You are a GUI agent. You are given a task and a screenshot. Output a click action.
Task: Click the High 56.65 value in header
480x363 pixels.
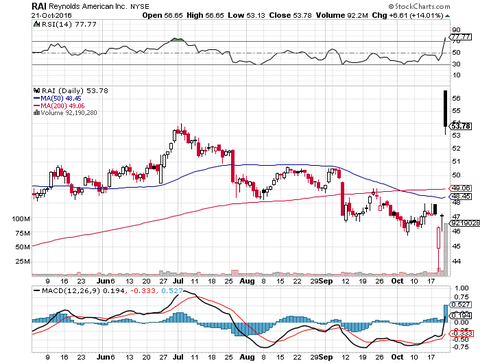[x=205, y=16]
